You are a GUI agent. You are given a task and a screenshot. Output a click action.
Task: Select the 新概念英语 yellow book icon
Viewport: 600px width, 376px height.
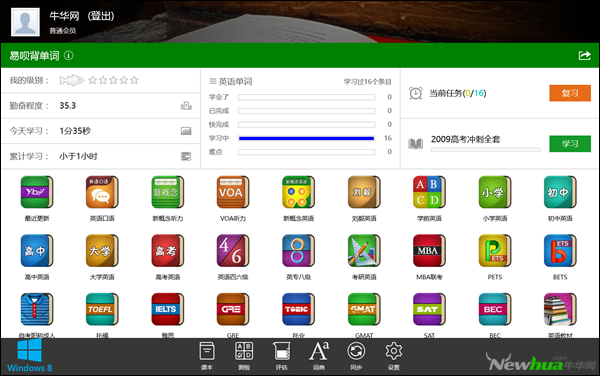pos(298,192)
